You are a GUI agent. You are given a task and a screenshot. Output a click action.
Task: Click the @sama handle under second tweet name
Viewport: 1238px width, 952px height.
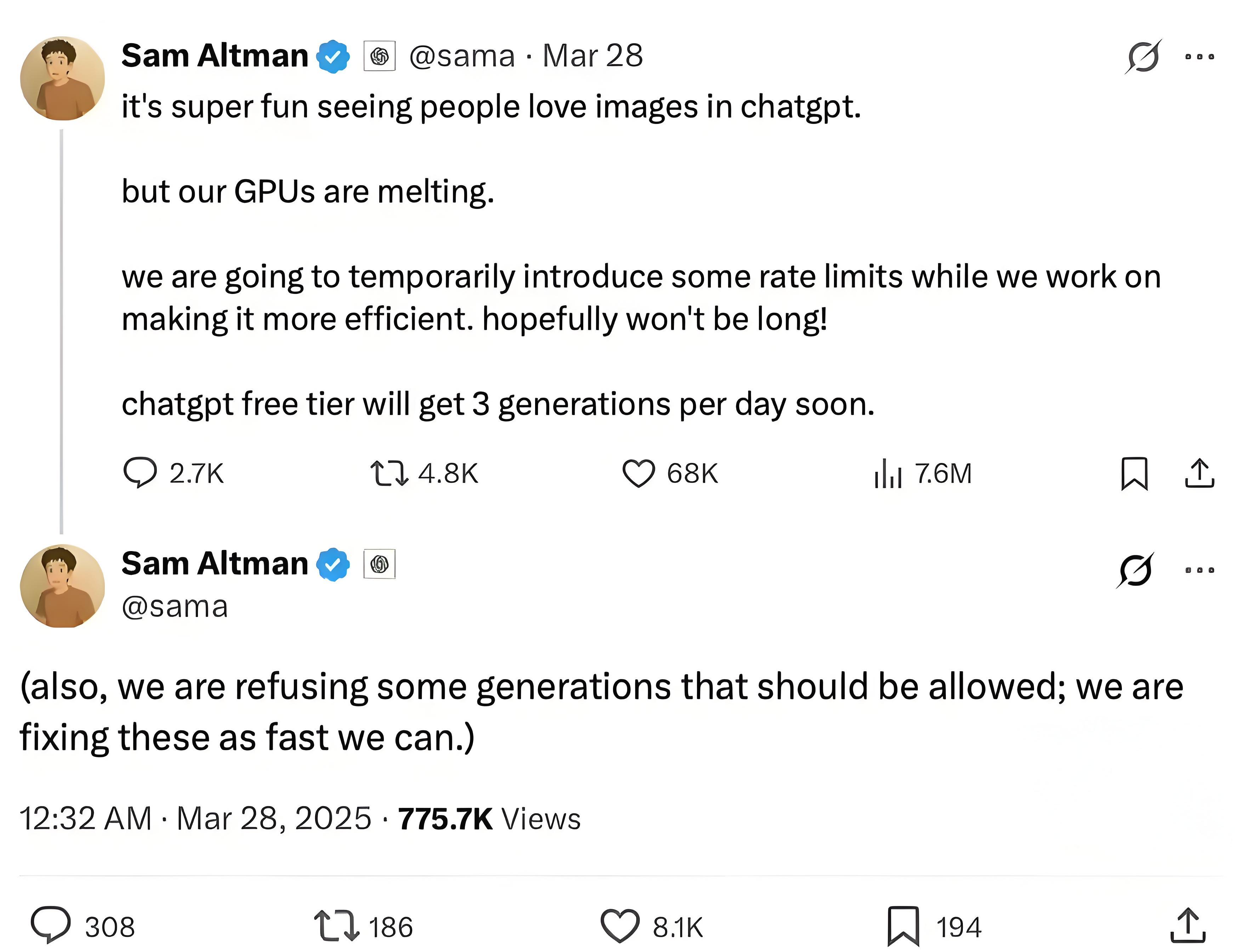point(175,607)
